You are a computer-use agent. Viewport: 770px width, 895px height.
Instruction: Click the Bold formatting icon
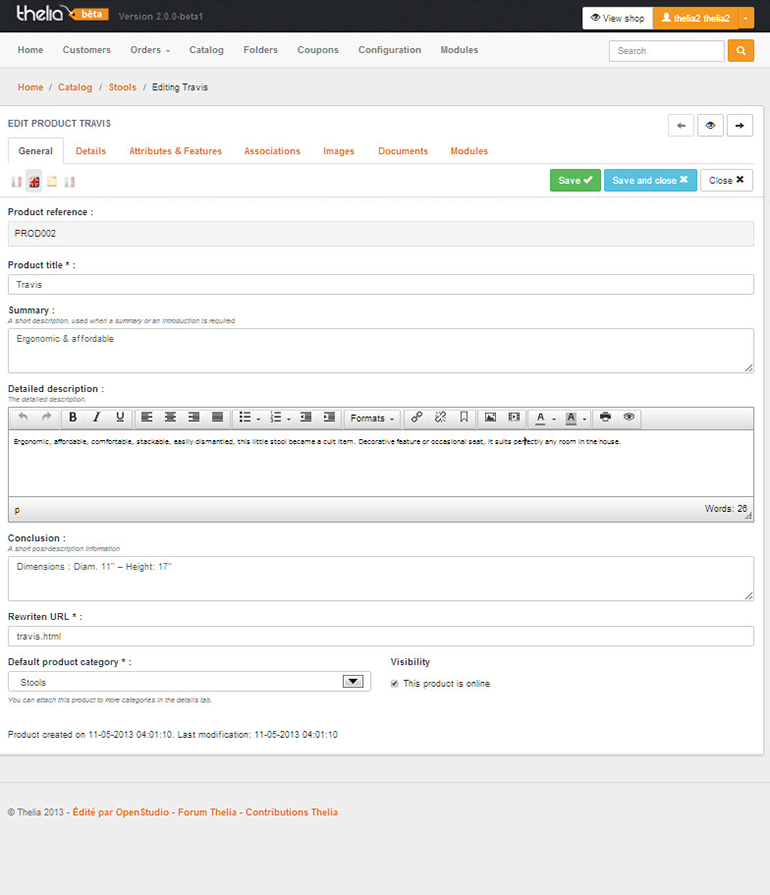(73, 418)
